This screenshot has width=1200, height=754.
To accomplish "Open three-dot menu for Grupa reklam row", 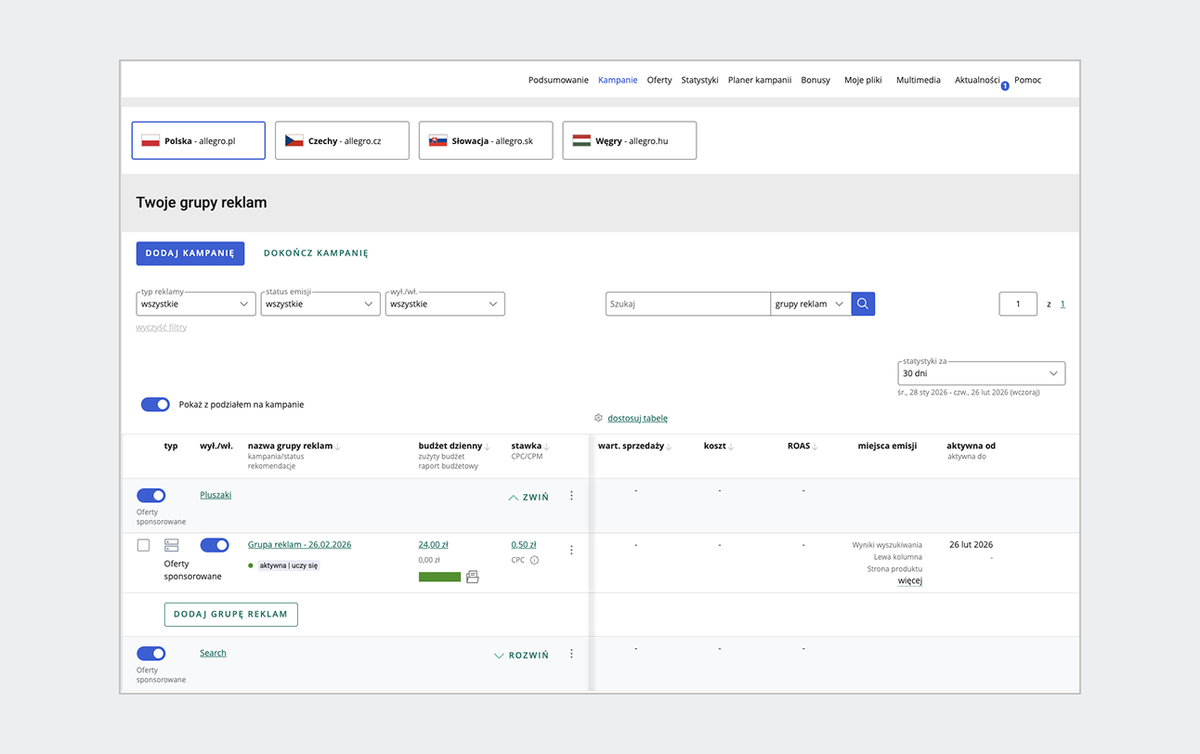I will coord(572,549).
